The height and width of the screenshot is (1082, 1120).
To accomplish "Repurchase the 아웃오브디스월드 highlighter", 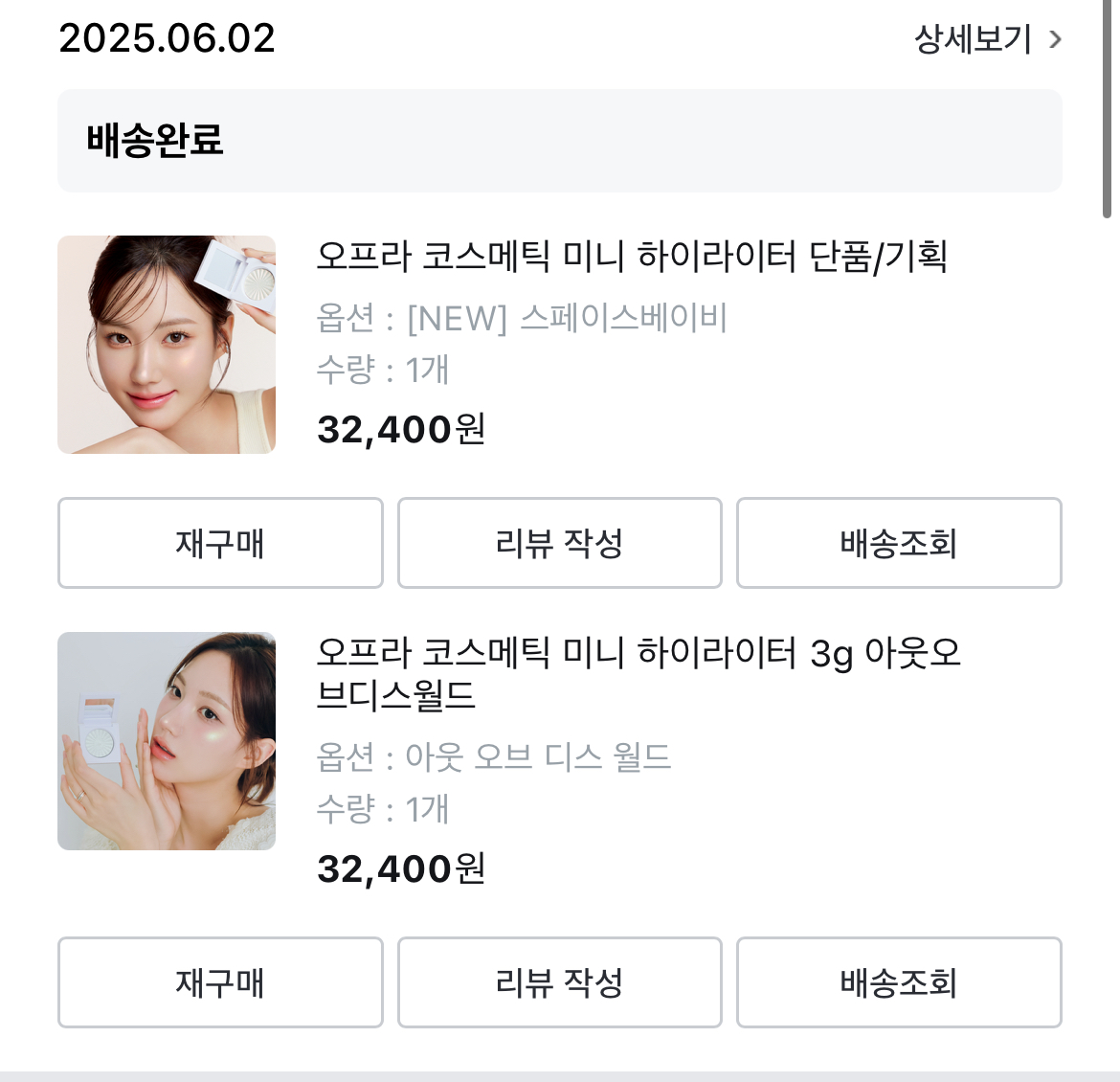I will [220, 982].
